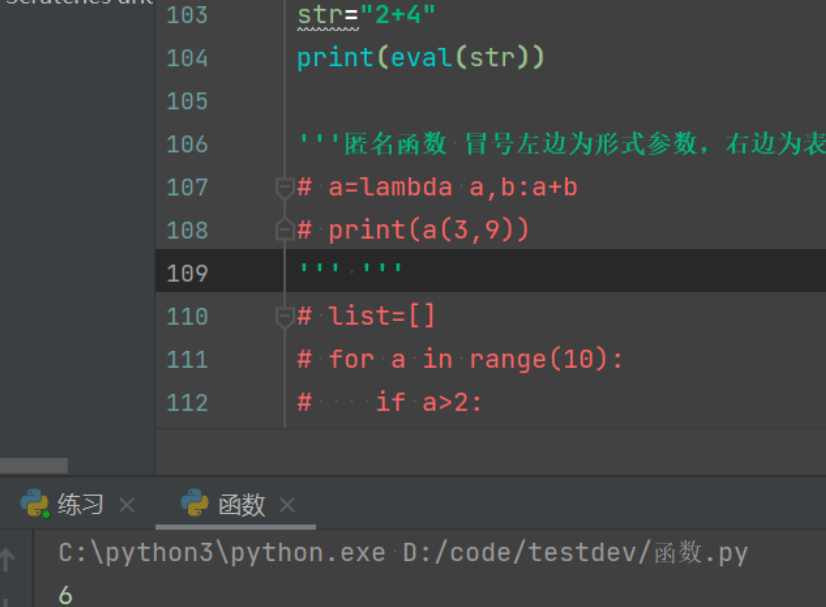Click the output value 6 in the console
The width and height of the screenshot is (826, 607).
pos(66,594)
